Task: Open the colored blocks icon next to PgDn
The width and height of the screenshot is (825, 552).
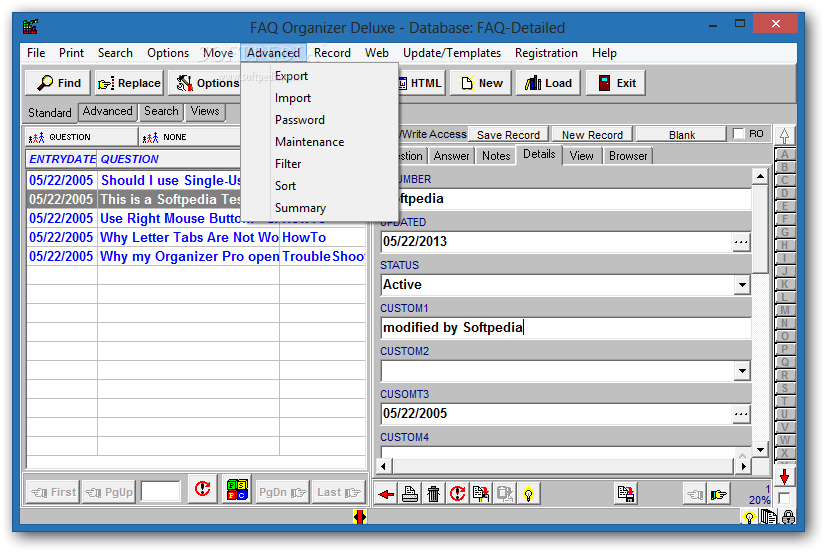Action: (x=237, y=490)
